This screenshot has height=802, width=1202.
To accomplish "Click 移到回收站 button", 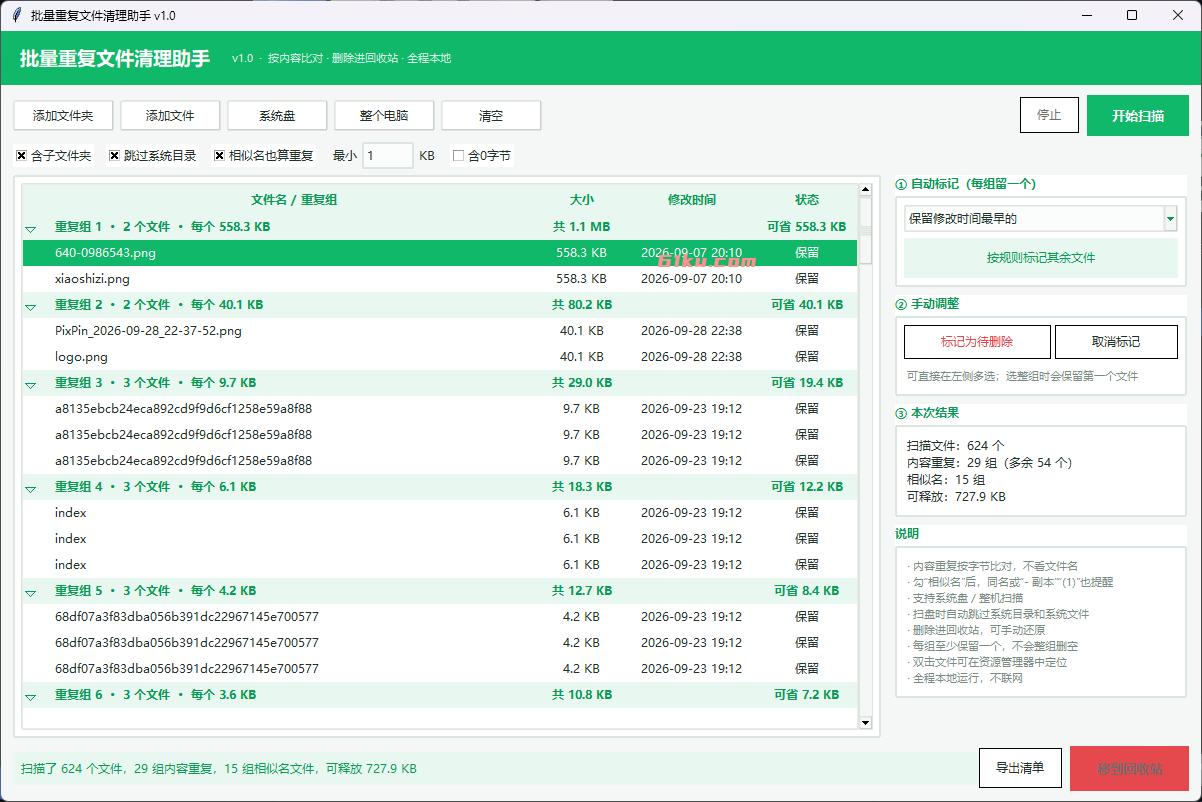I will [1130, 769].
